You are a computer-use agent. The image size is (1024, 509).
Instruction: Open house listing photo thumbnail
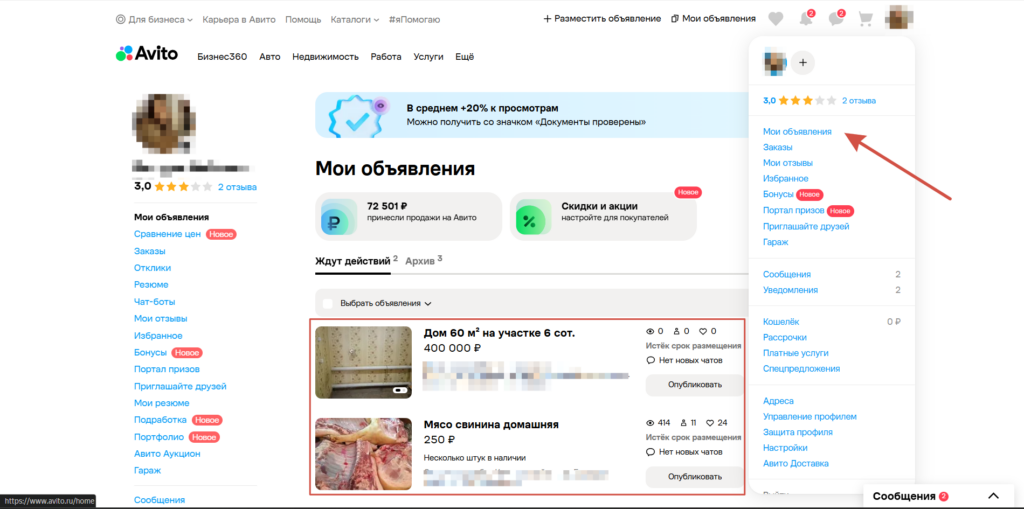click(363, 363)
